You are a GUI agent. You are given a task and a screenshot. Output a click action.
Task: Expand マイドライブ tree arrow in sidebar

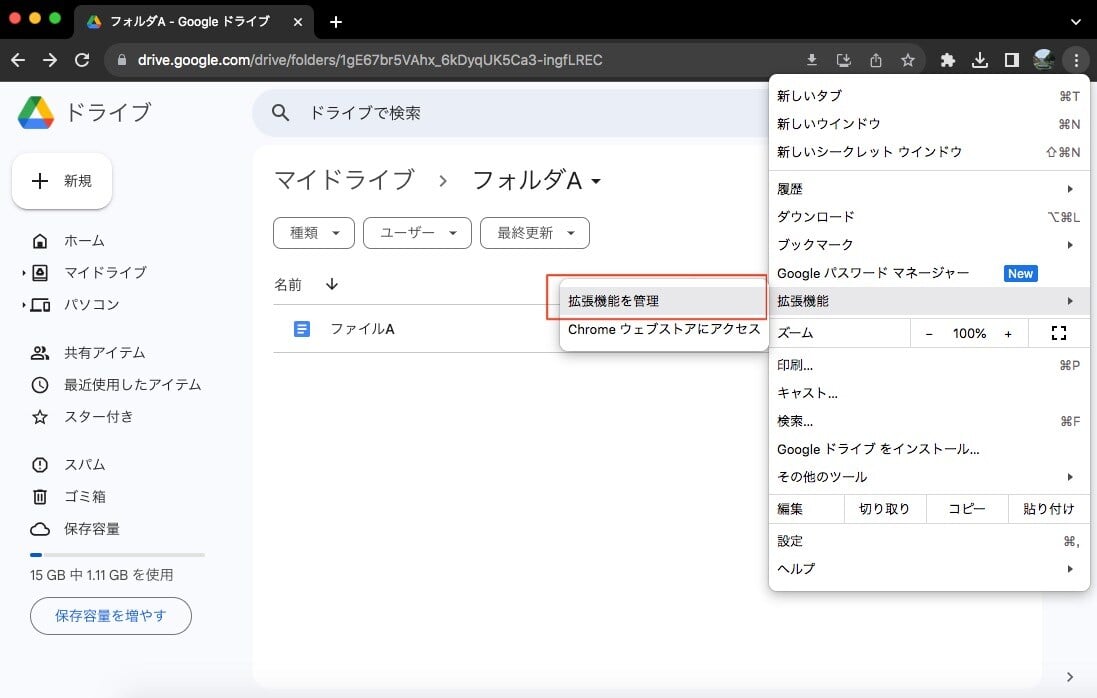tap(23, 273)
